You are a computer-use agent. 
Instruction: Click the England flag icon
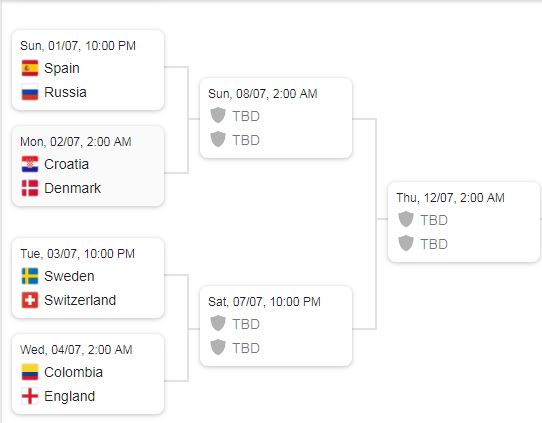[x=30, y=396]
